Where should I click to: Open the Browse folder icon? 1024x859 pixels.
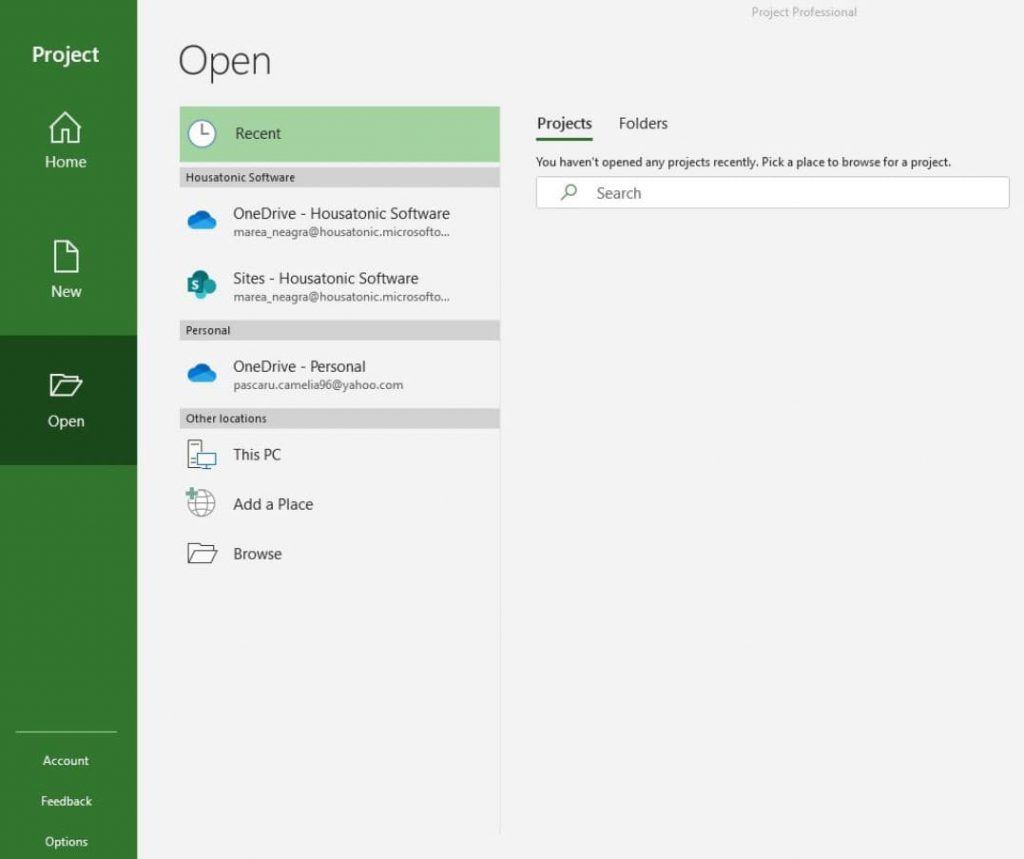(200, 552)
